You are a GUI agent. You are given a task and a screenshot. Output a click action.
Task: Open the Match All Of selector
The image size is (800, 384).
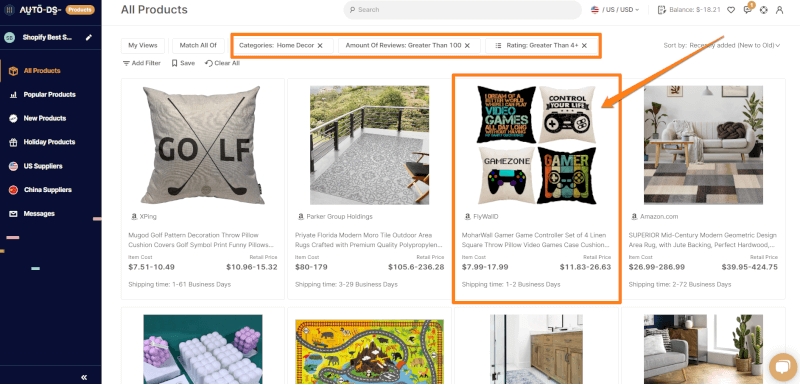click(x=198, y=45)
